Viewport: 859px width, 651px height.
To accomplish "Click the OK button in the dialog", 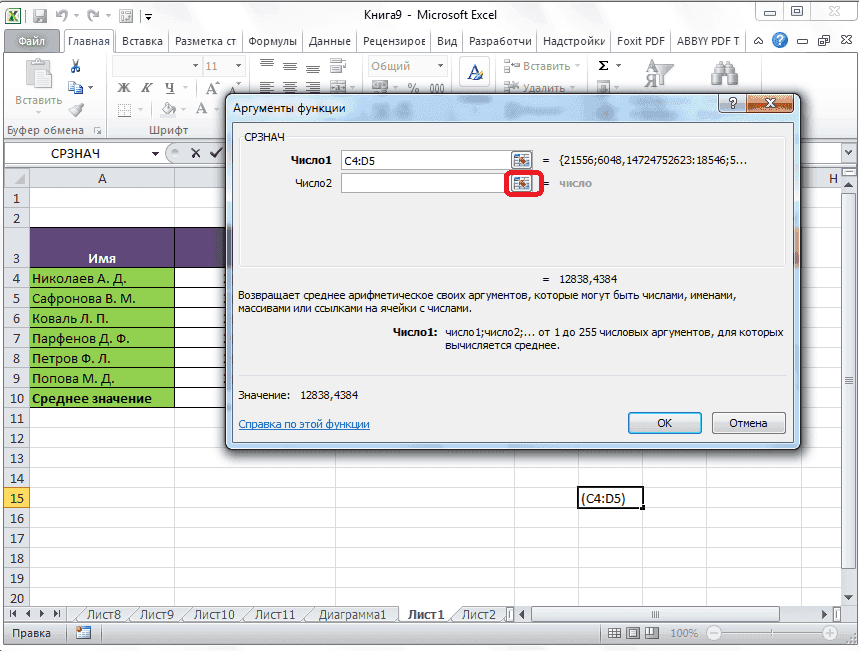I will coord(664,422).
